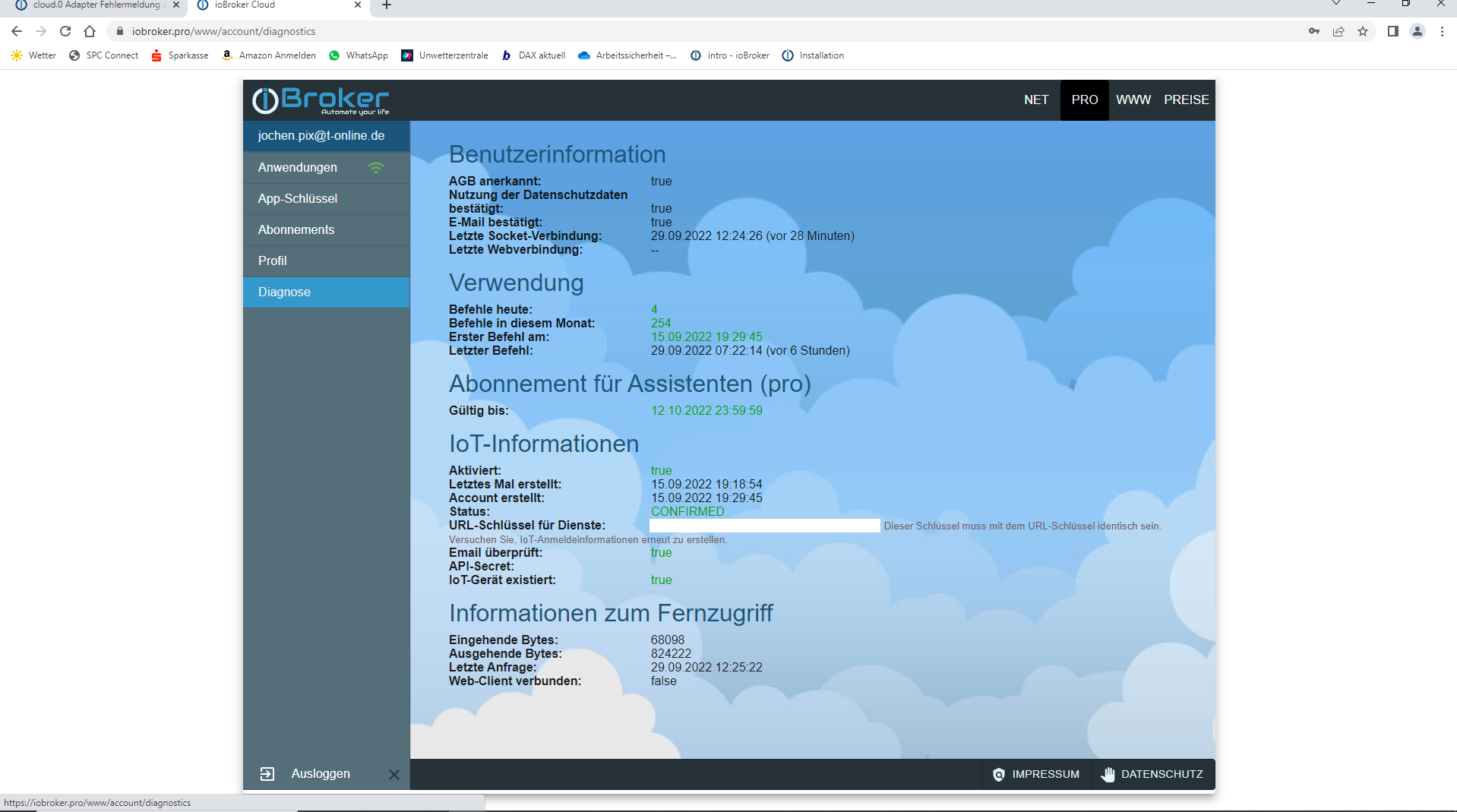This screenshot has height=812, width=1457.
Task: Click the browser address bar URL
Action: pos(223,31)
